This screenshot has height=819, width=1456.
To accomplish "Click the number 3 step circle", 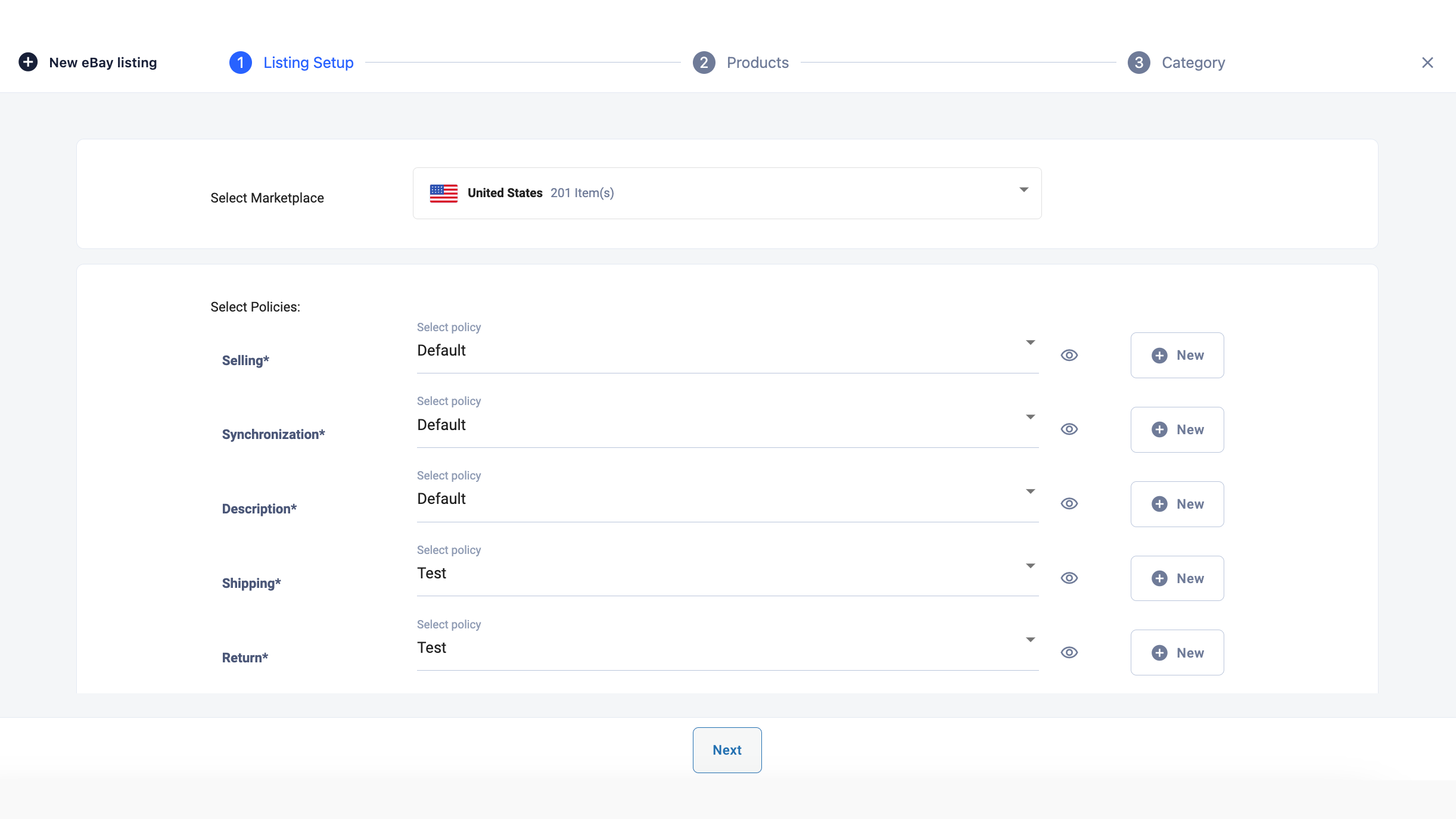I will click(x=1139, y=63).
